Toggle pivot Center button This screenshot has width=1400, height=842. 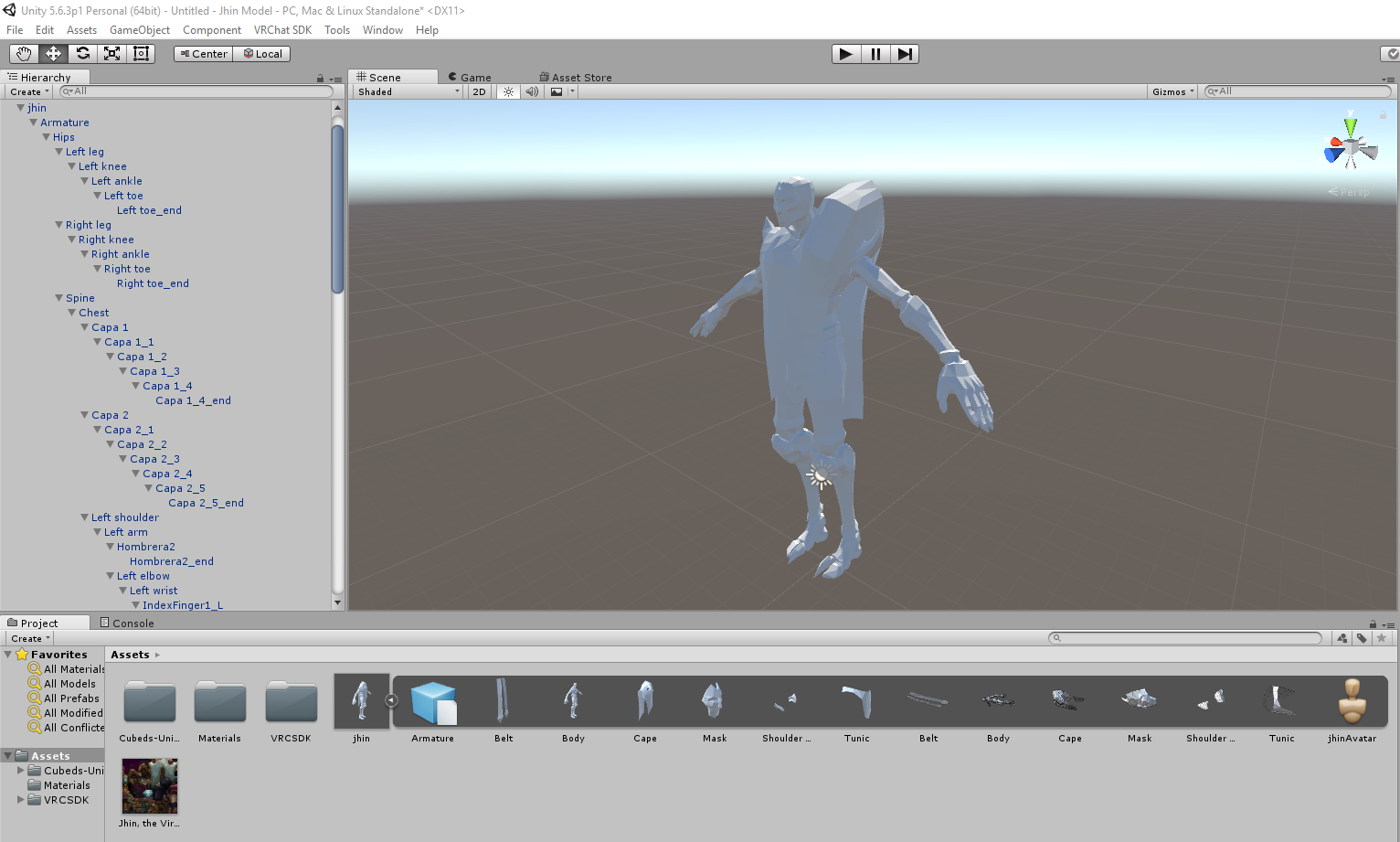[203, 54]
